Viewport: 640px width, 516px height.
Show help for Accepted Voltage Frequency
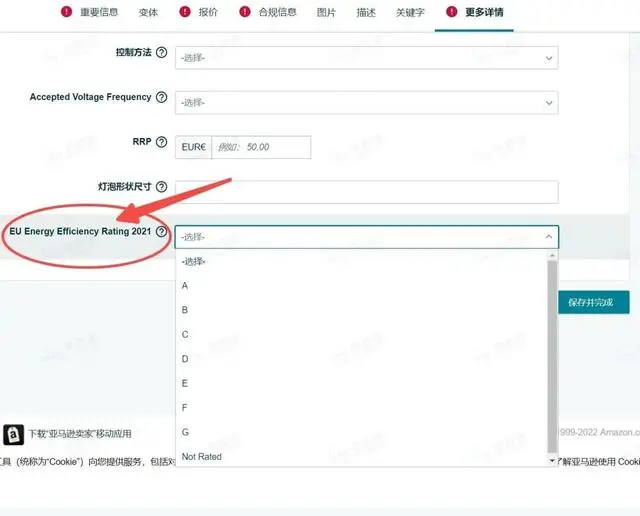pyautogui.click(x=162, y=97)
